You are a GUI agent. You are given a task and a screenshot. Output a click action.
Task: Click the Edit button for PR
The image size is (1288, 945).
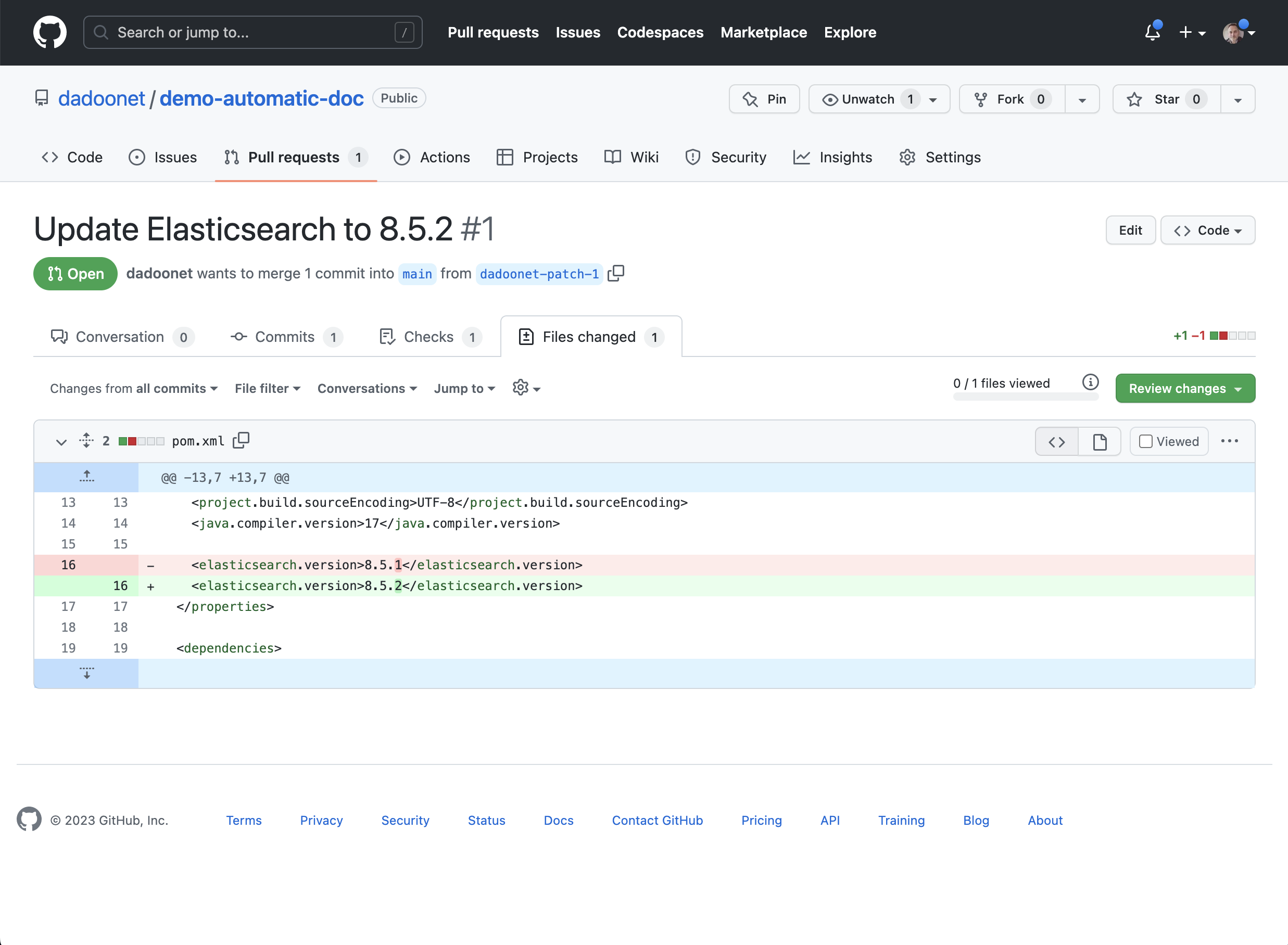coord(1130,229)
